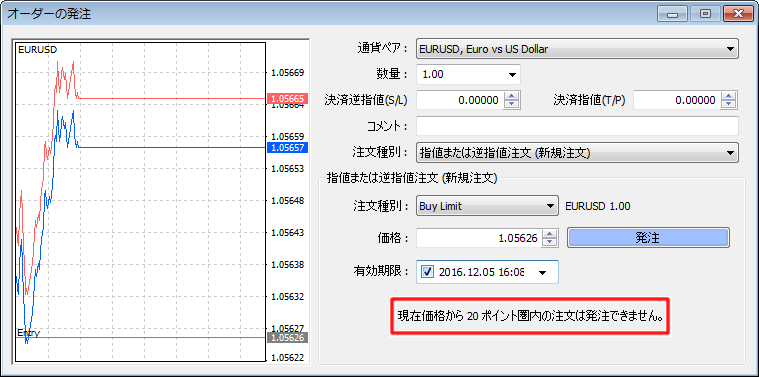Click the EURUSD chart title label
Image resolution: width=759 pixels, height=377 pixels.
point(37,49)
